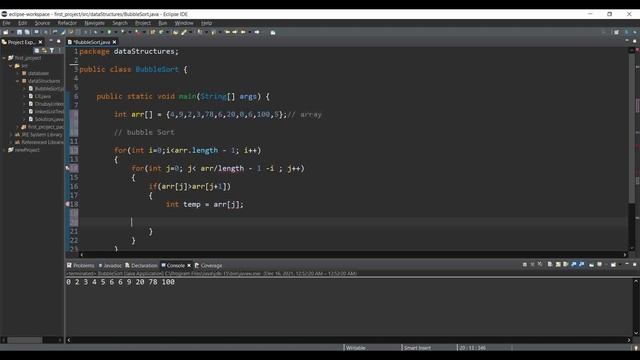The width and height of the screenshot is (640, 360).
Task: Open the Navigate menu
Action: pyautogui.click(x=94, y=23)
